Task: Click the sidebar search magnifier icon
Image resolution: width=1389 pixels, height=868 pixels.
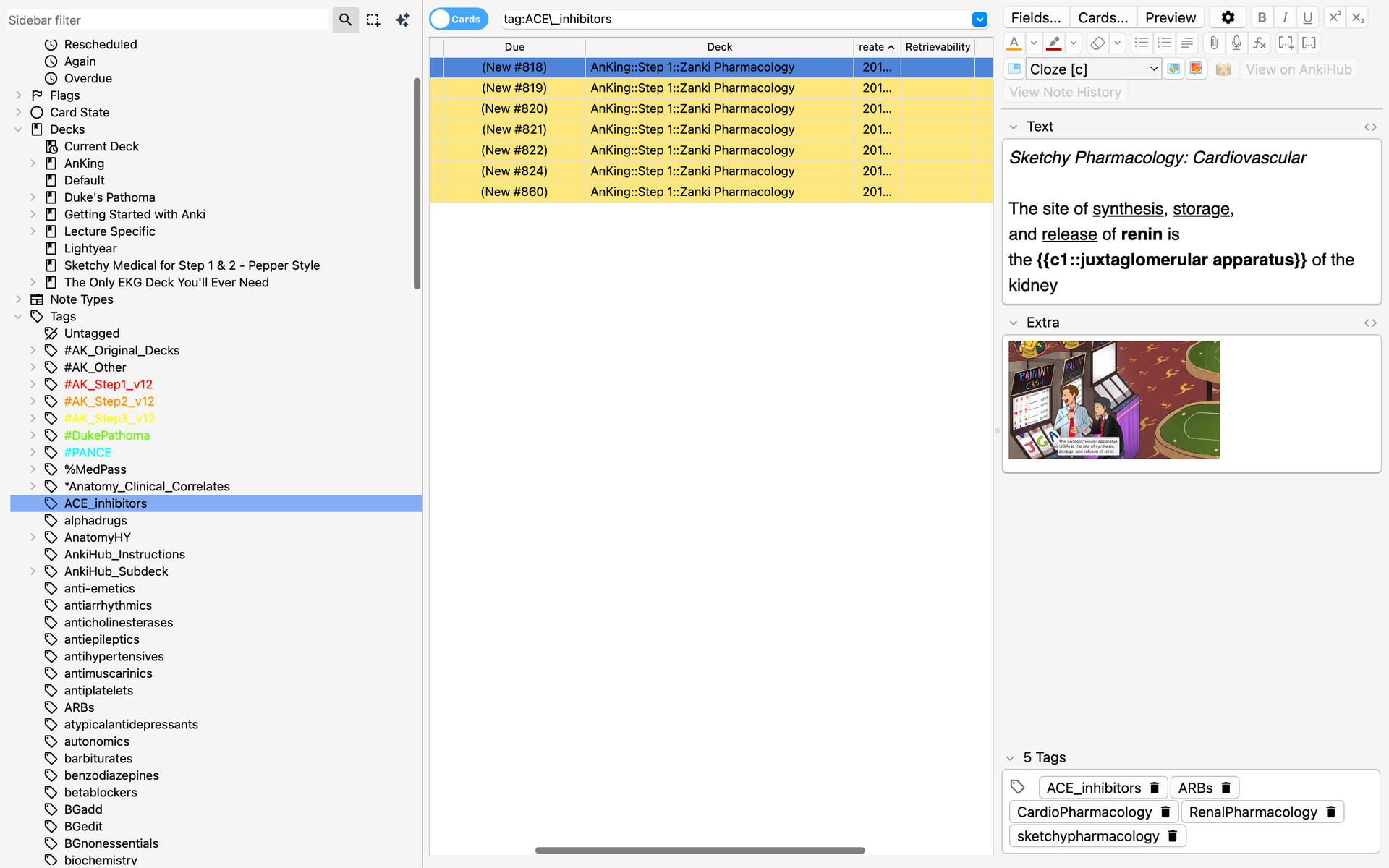Action: [345, 20]
